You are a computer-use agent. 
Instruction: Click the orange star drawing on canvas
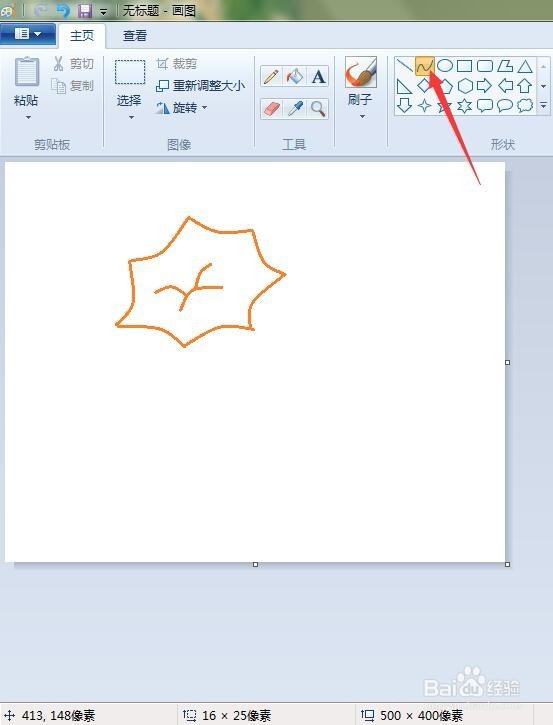200,282
